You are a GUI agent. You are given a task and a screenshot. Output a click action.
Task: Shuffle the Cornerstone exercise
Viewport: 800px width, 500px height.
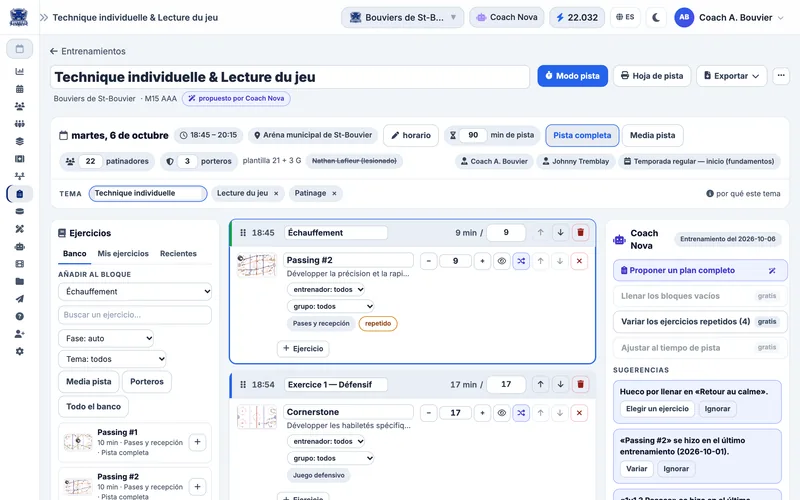521,413
